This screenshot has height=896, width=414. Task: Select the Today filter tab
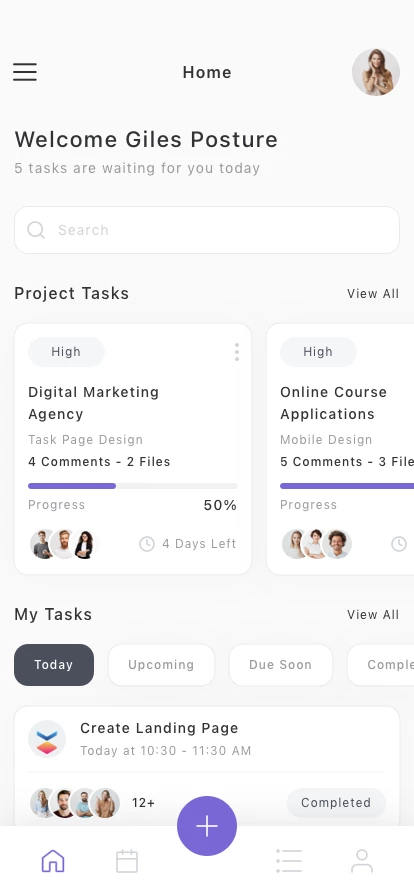54,665
